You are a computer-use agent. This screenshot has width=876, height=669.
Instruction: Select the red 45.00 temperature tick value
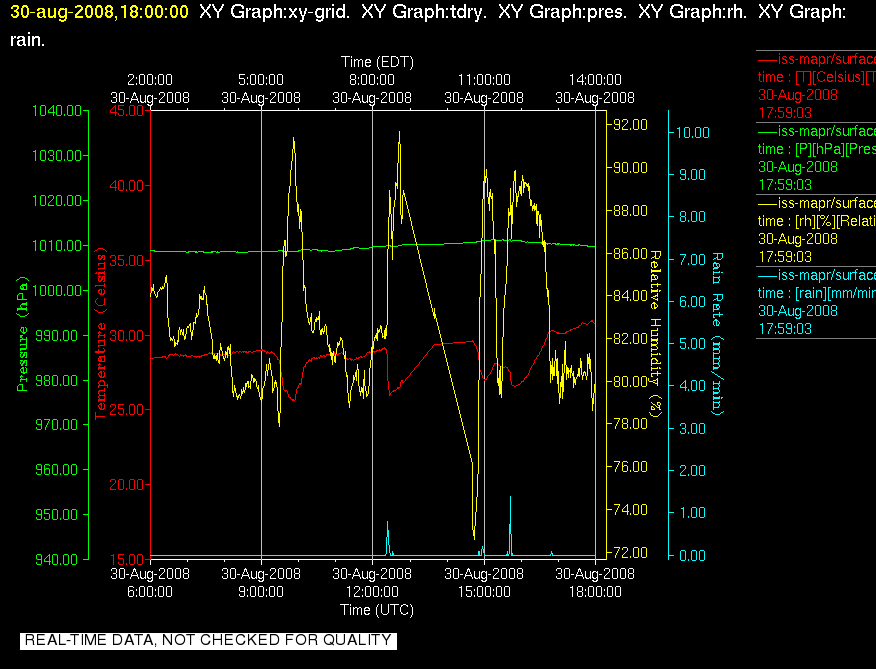click(x=127, y=111)
